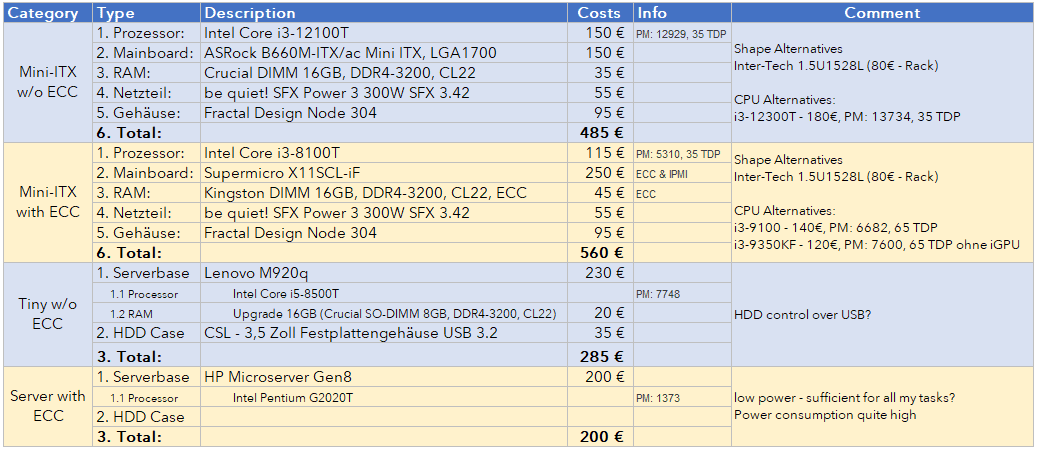This screenshot has height=451, width=1038.
Task: Click the Category column header
Action: (46, 13)
